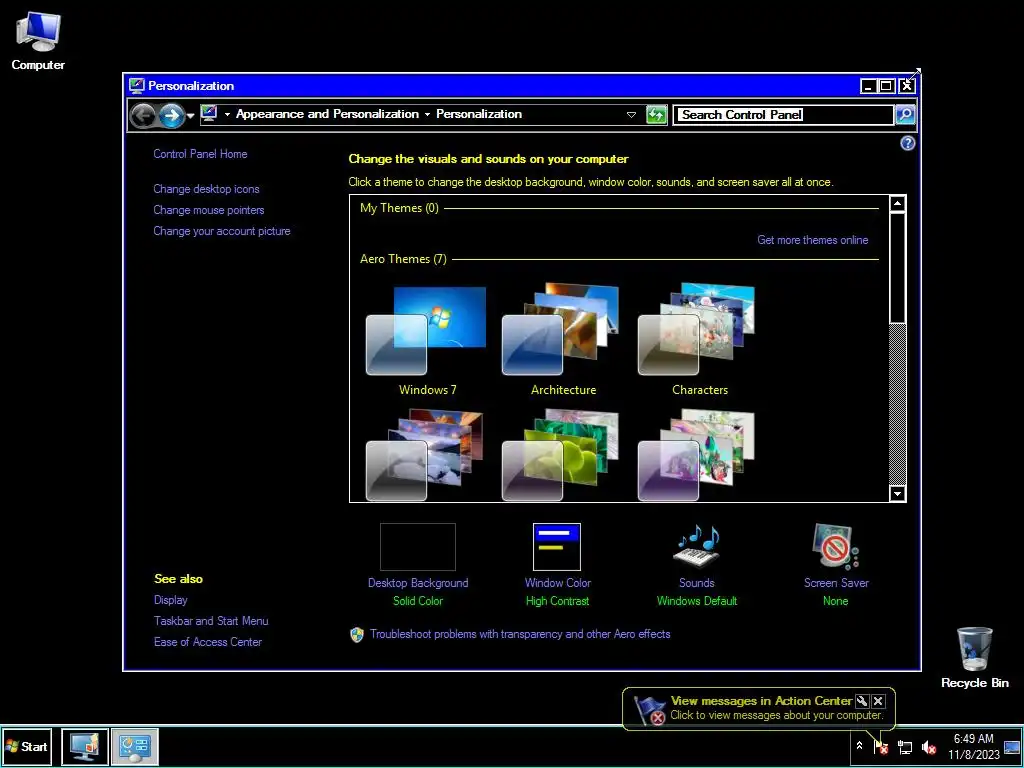Open recent pages dropdown beside Forward arrow
Image resolution: width=1024 pixels, height=768 pixels.
190,116
